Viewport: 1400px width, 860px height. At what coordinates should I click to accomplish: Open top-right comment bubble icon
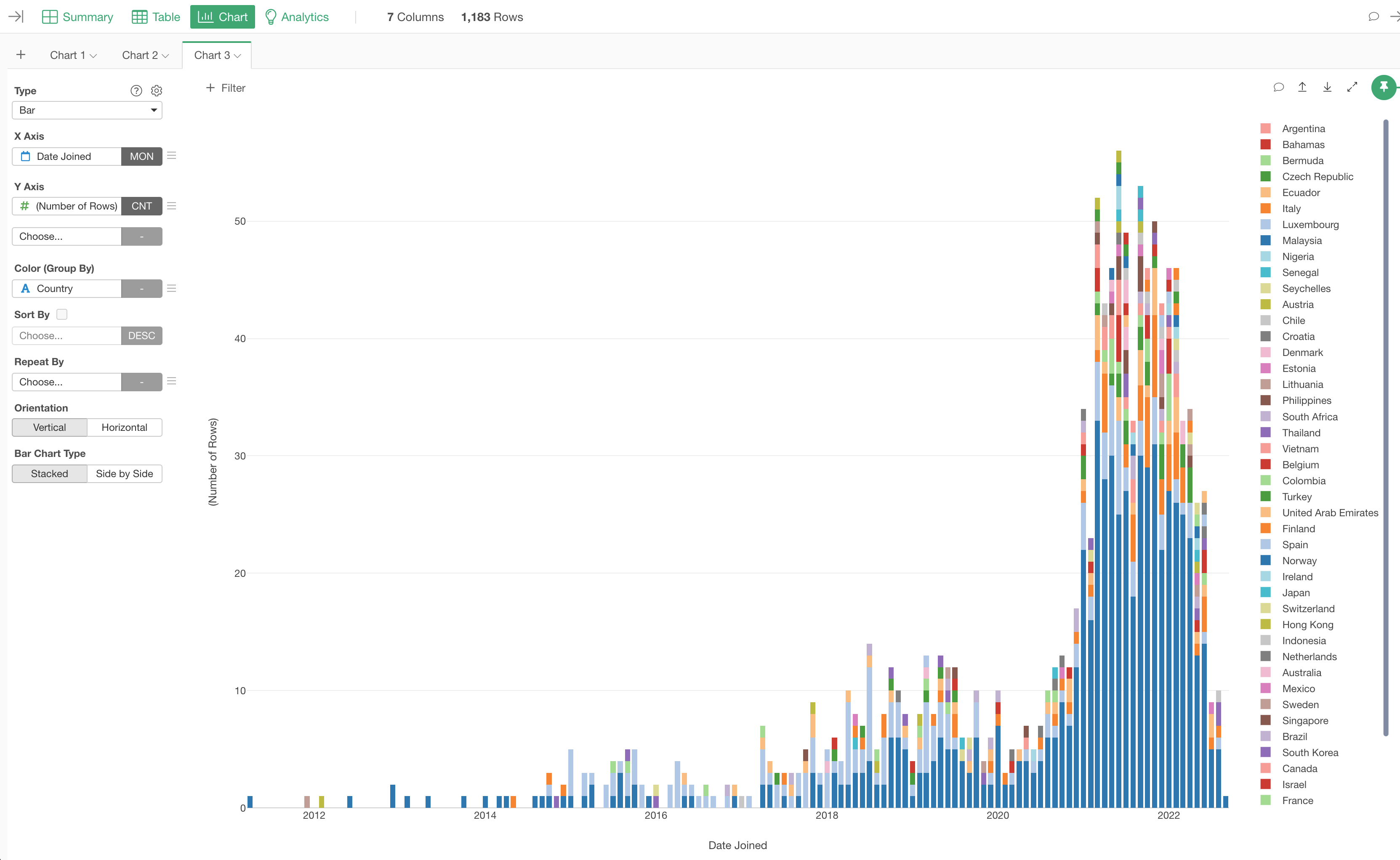pos(1373,16)
